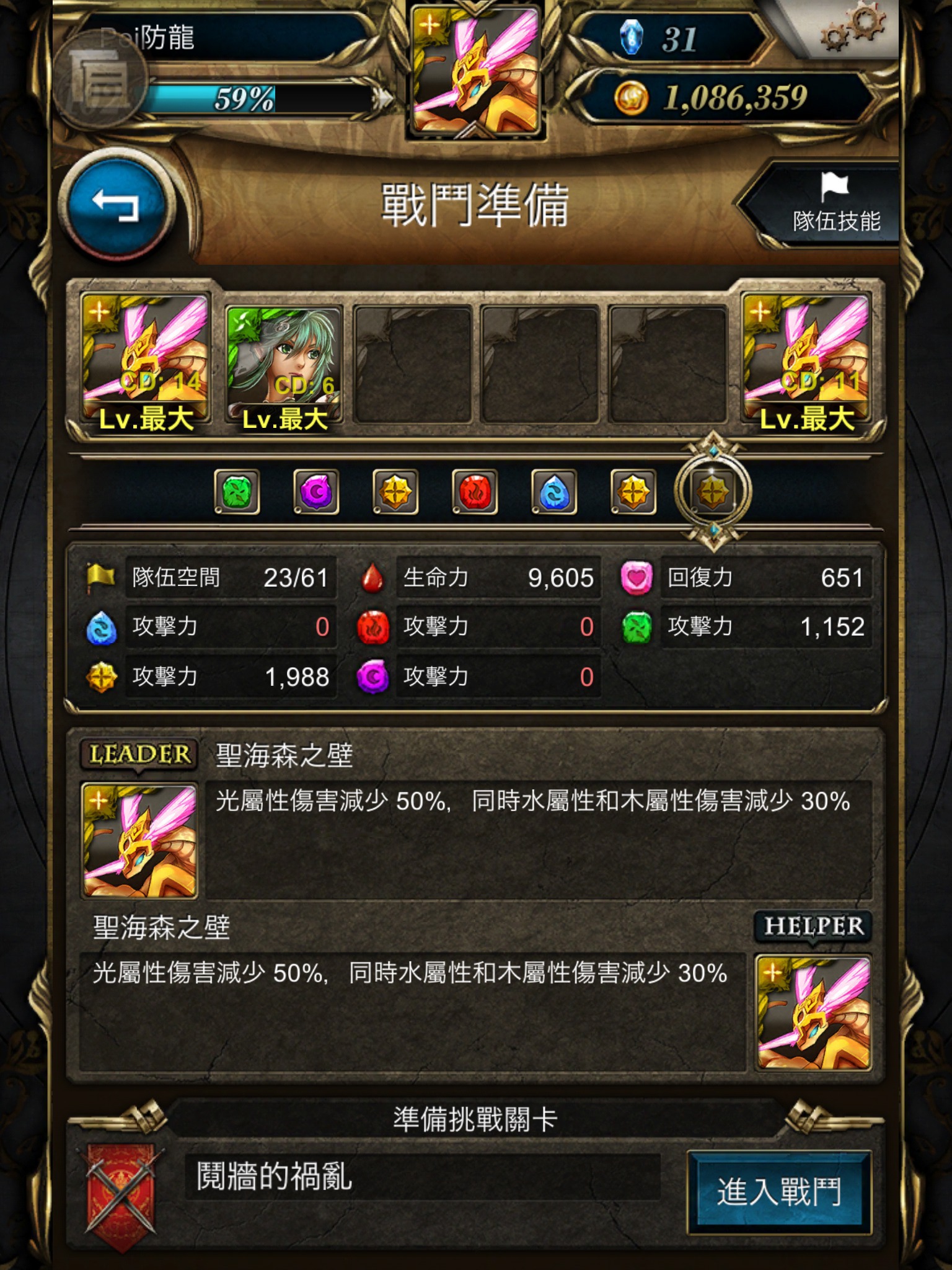Select the leader card with CD: 14
The width and height of the screenshot is (952, 1270).
coord(146,363)
